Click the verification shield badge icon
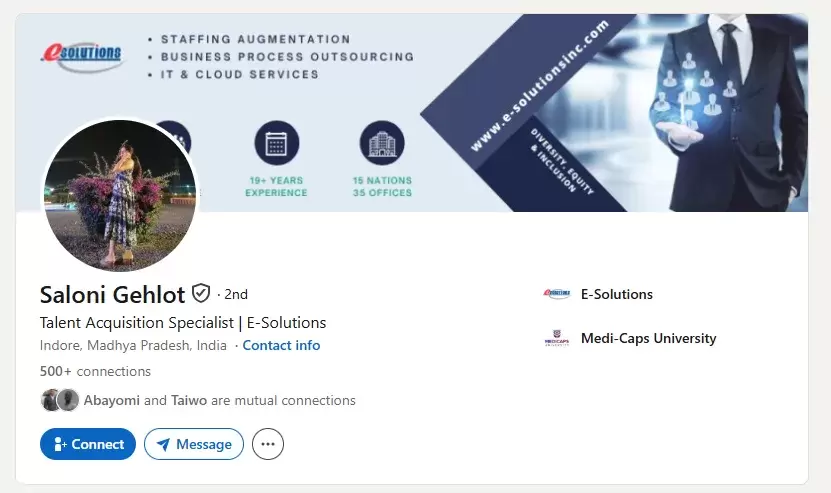This screenshot has width=831, height=493. 201,293
